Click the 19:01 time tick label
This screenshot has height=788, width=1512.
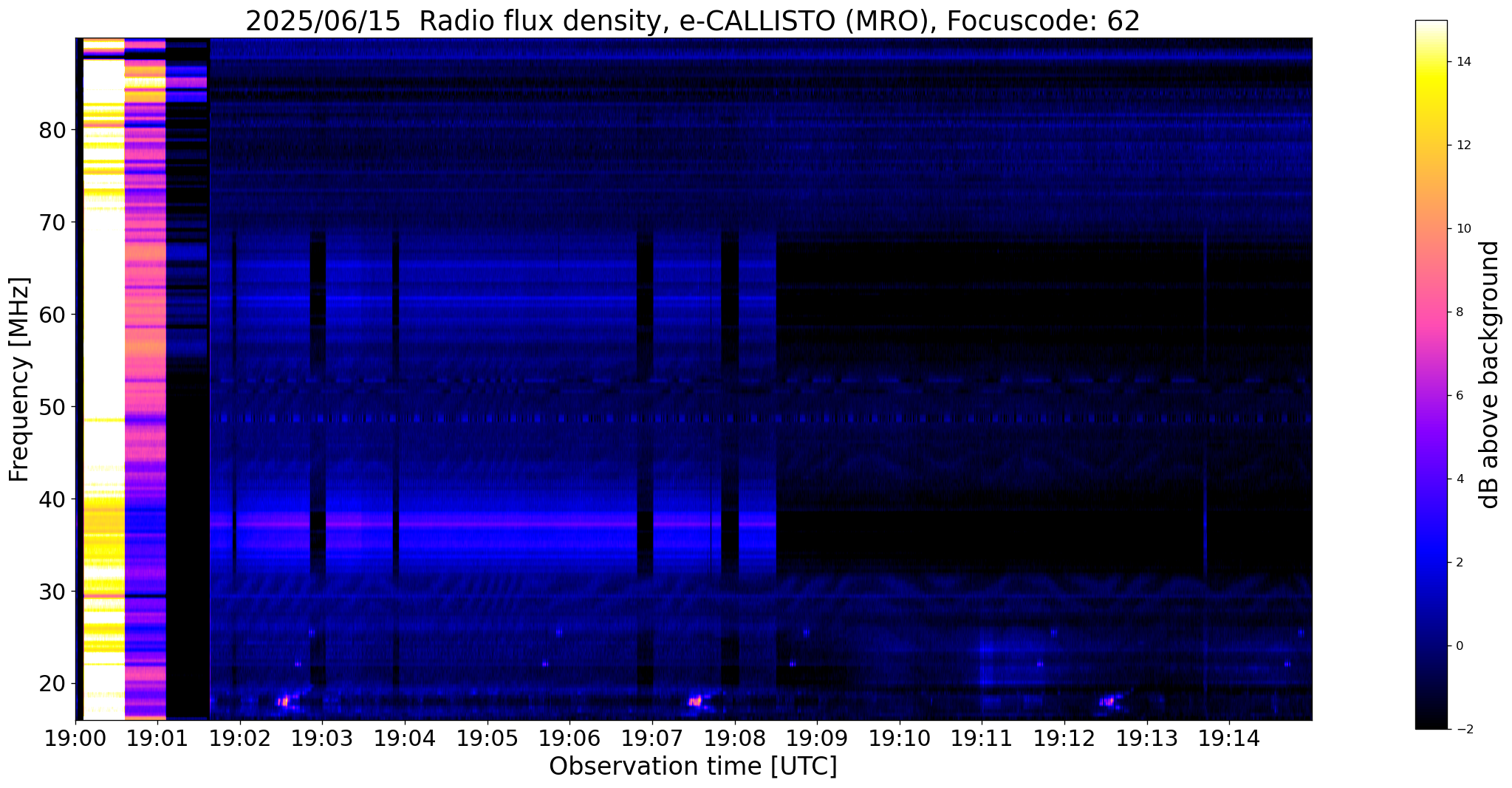click(157, 738)
